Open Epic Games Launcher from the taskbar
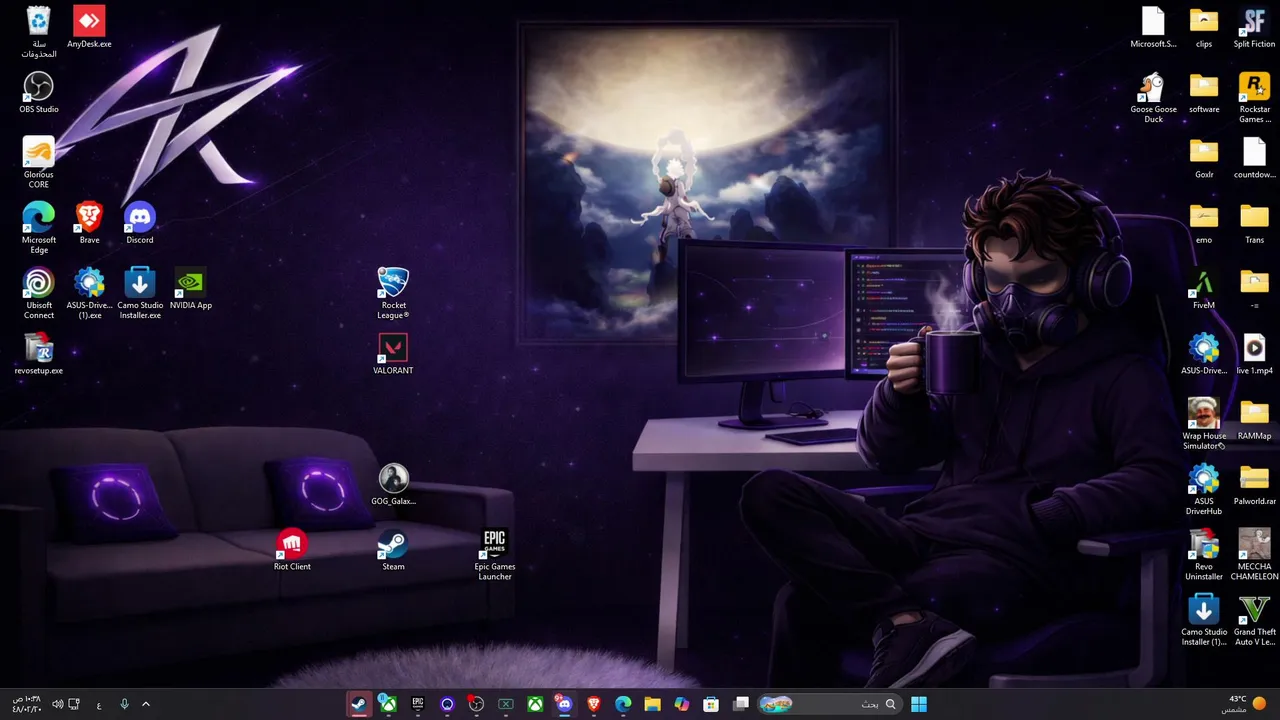This screenshot has width=1280, height=720. point(418,704)
